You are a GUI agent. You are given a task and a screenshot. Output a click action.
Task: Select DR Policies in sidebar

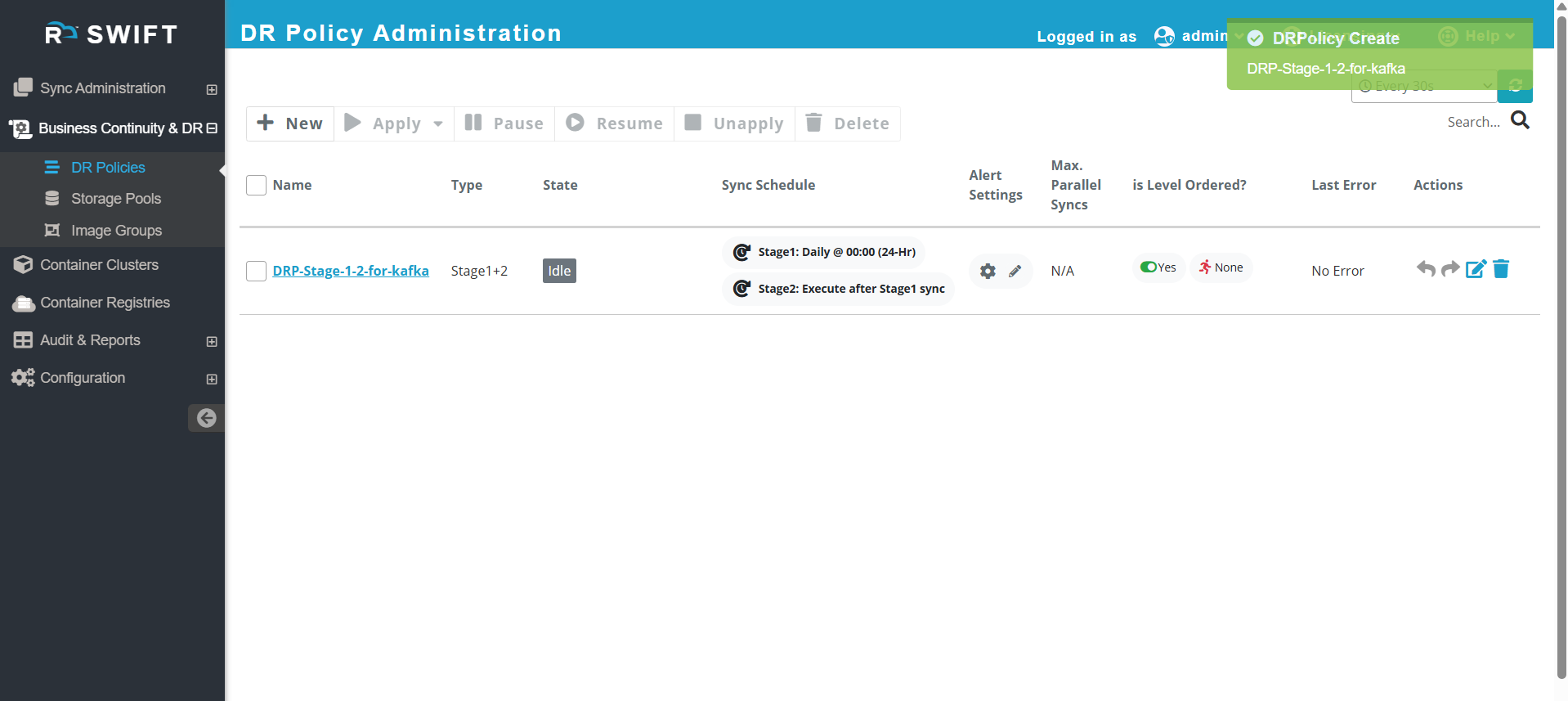click(108, 167)
